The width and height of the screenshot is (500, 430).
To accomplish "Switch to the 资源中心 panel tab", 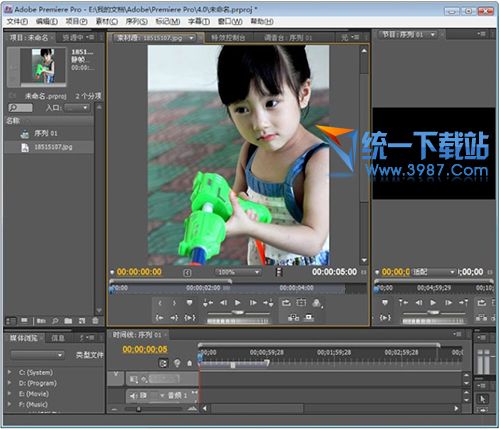I will (x=73, y=37).
